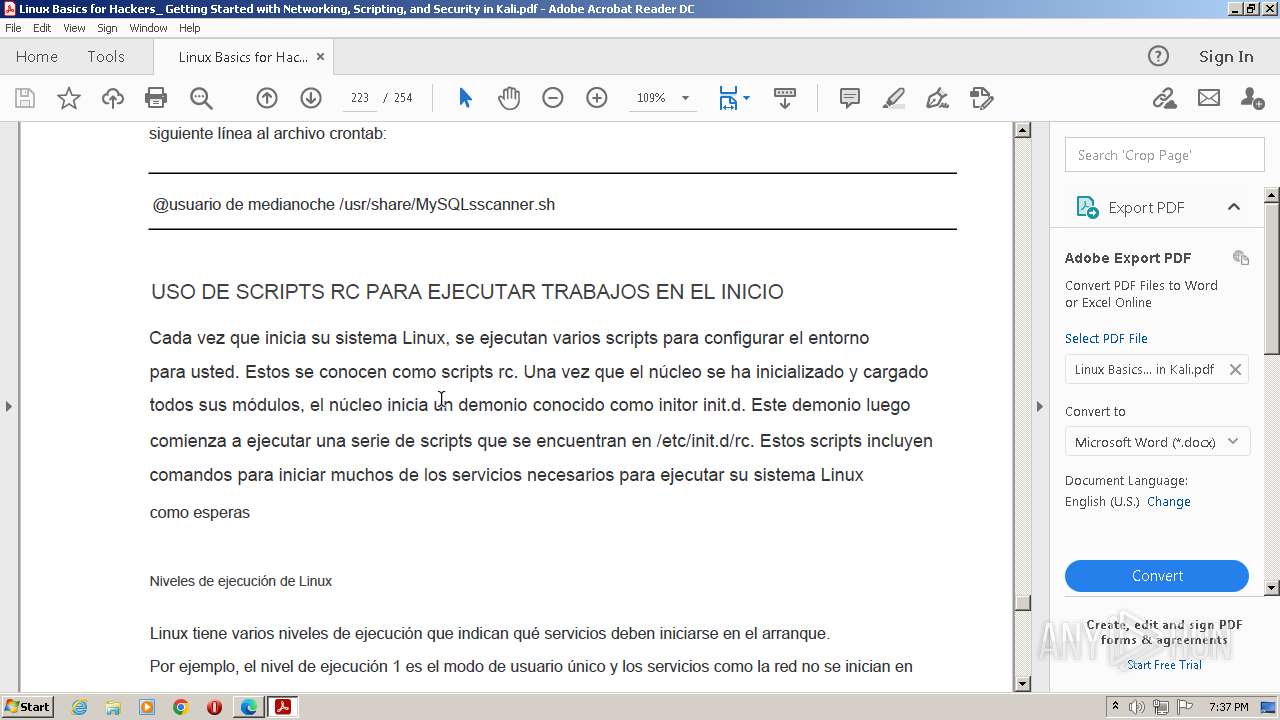1280x720 pixels.
Task: Open the Help question mark icon
Action: point(1158,56)
